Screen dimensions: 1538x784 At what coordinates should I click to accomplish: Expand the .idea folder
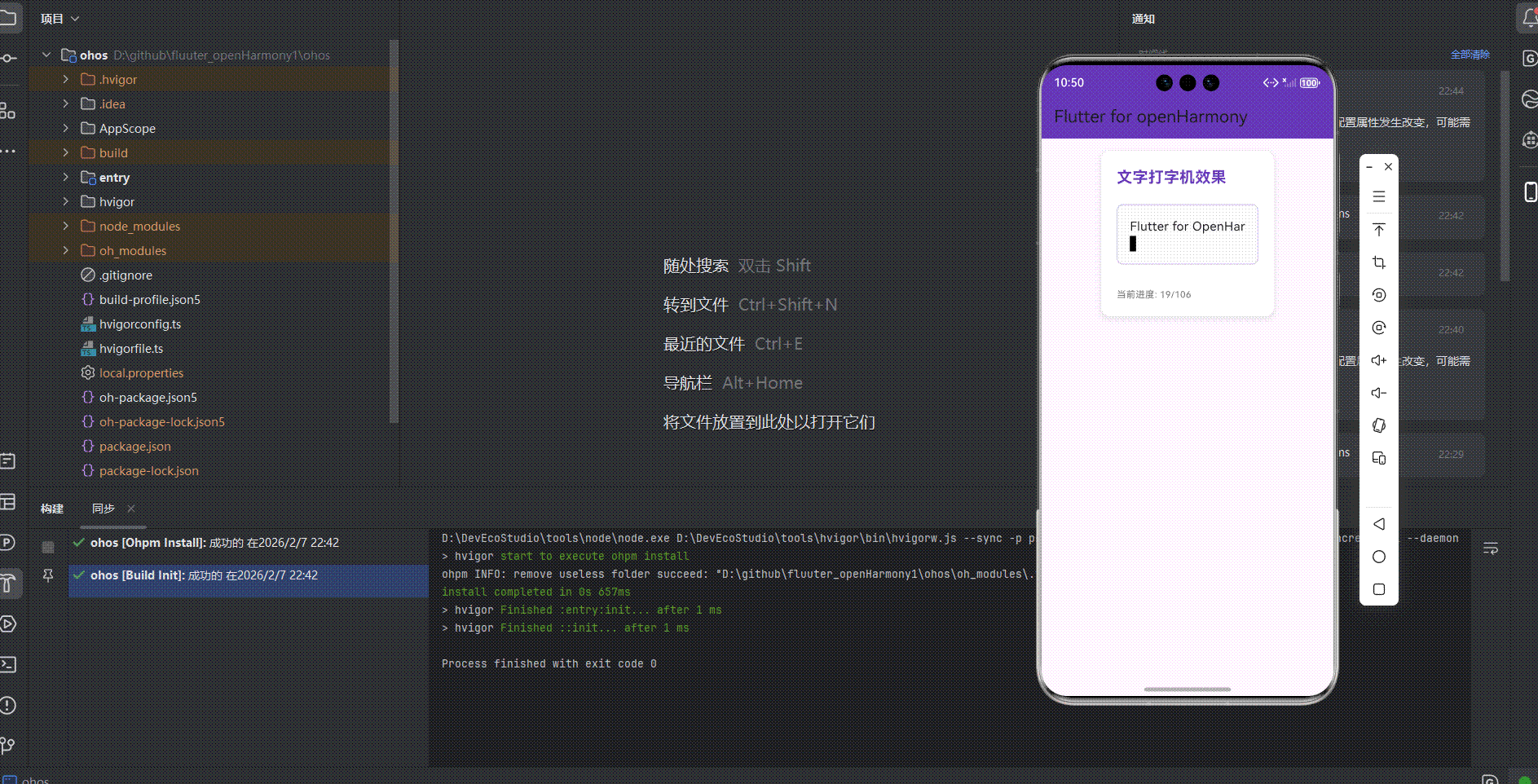pos(66,104)
